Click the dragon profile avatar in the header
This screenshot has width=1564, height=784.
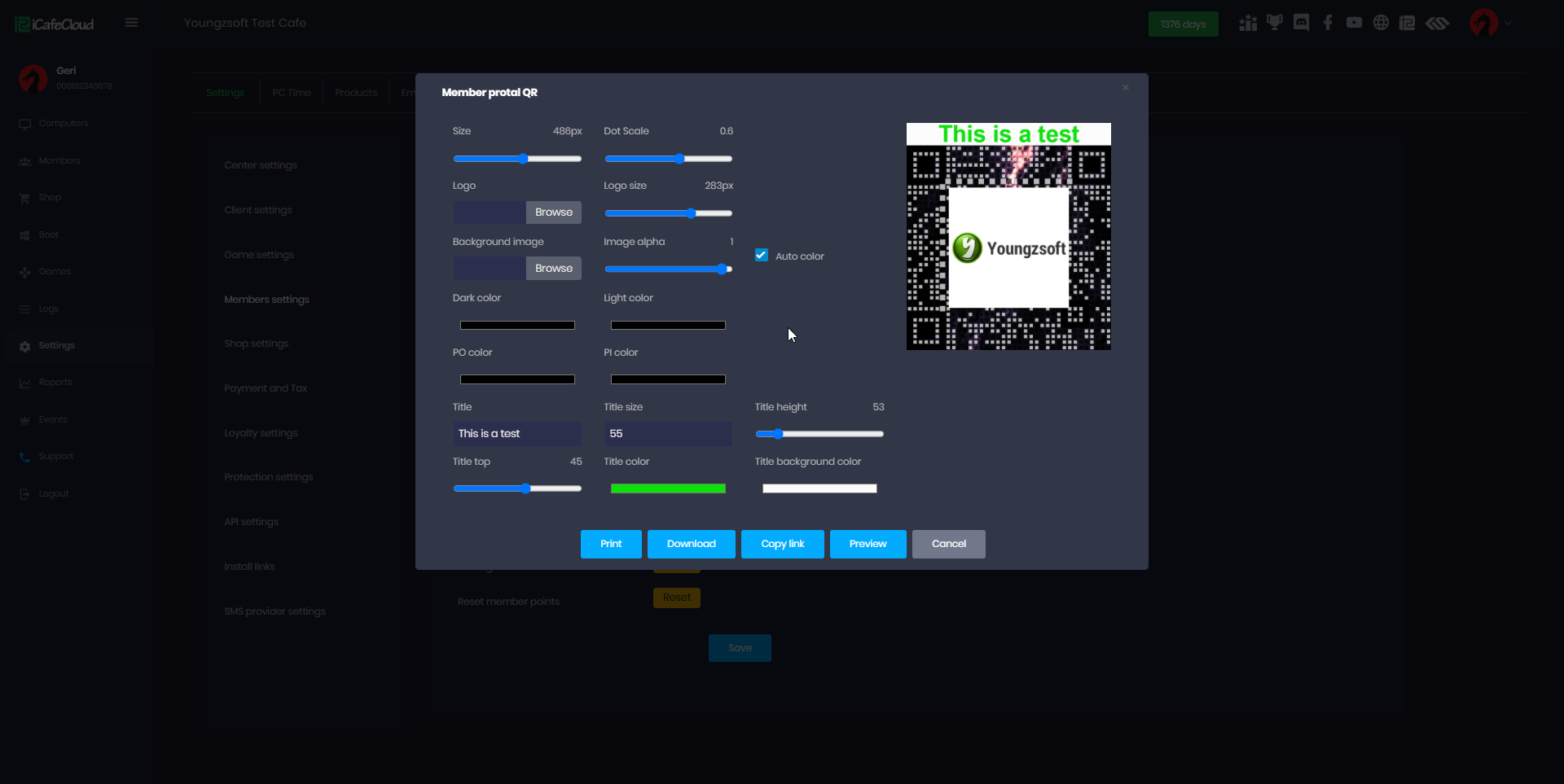1484,23
